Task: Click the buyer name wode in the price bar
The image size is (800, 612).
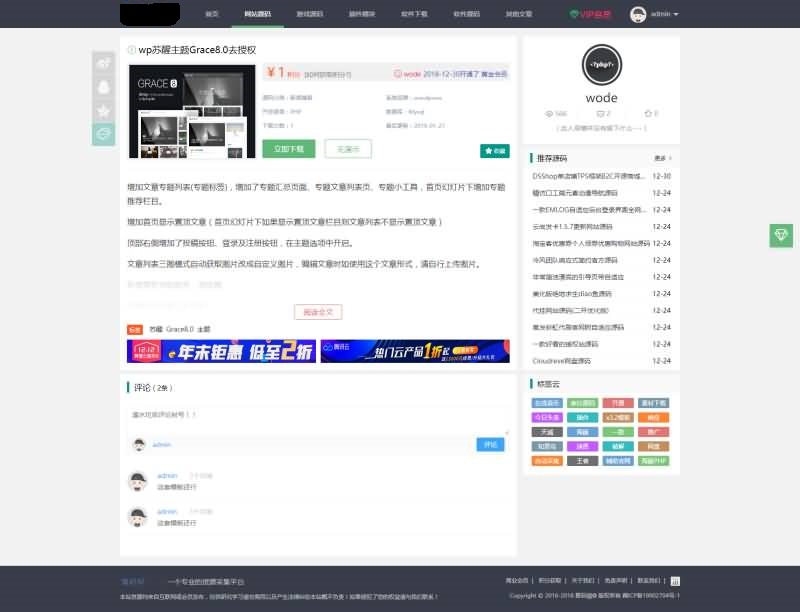Action: 412,74
